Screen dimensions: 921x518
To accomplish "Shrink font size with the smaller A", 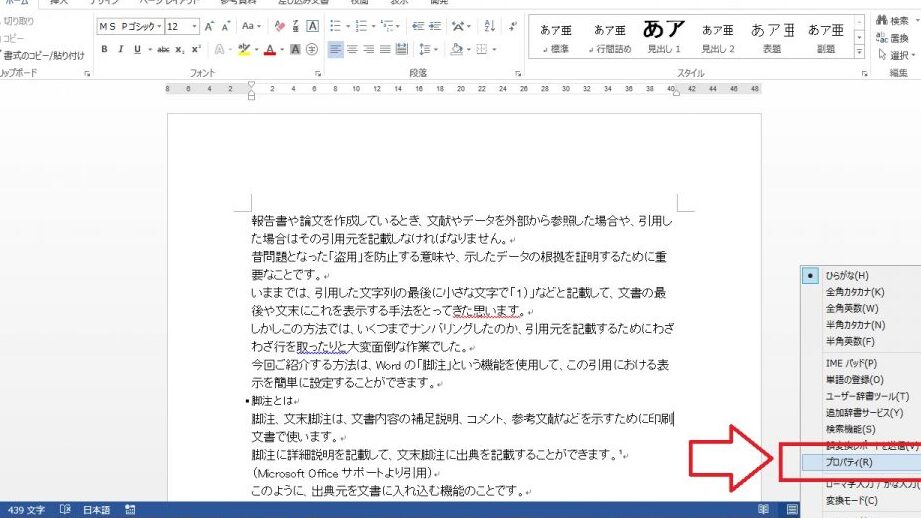I will 226,26.
